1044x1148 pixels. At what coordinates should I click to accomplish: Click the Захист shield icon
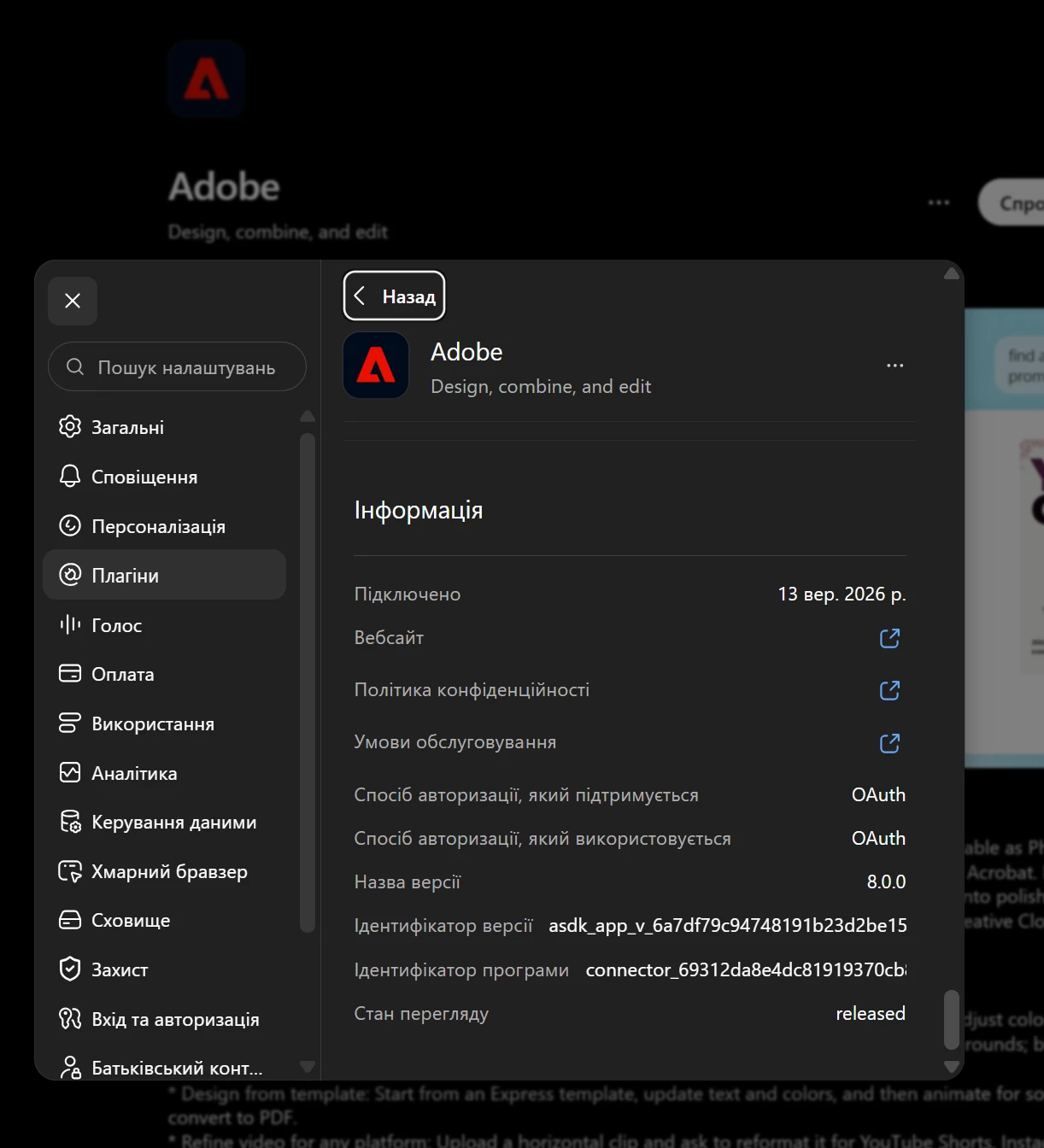(70, 969)
